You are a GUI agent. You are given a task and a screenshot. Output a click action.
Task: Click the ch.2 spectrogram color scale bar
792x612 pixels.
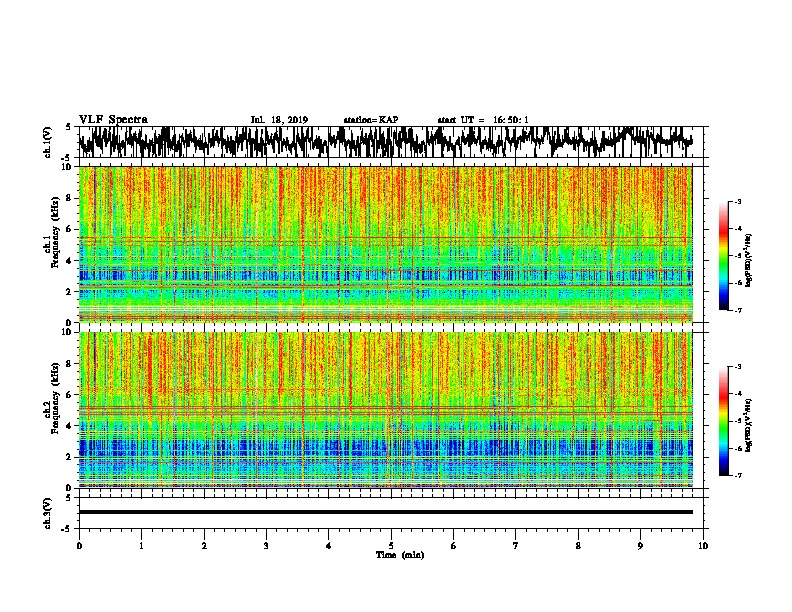pos(724,421)
